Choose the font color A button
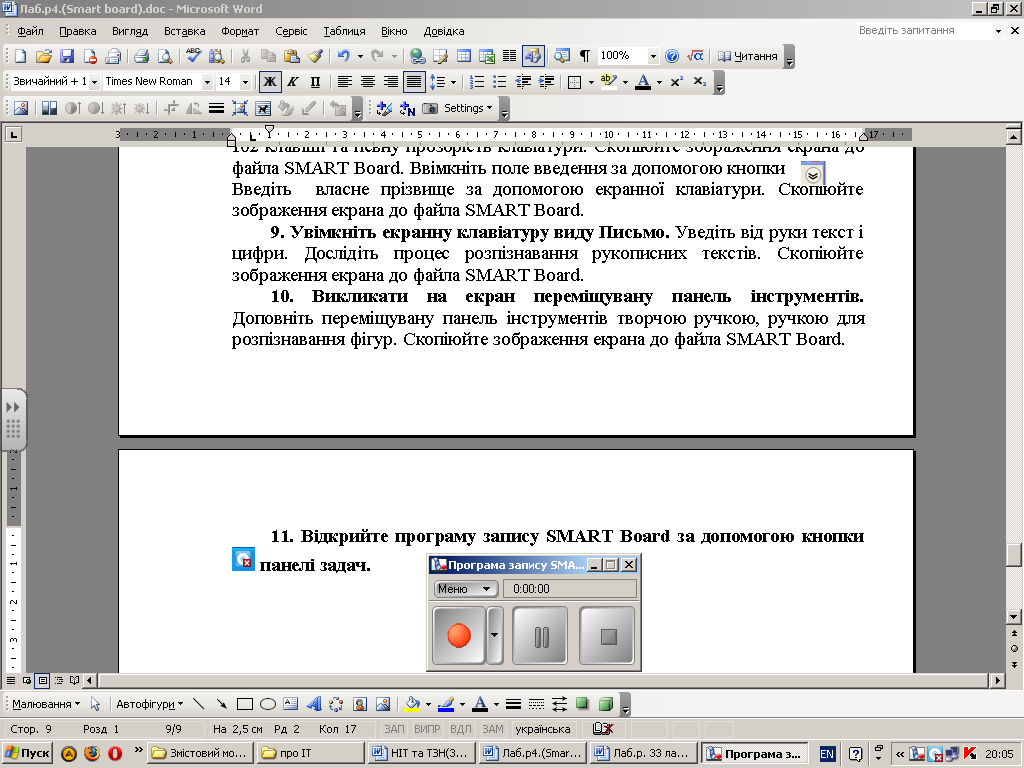The width and height of the screenshot is (1024, 768). pyautogui.click(x=643, y=82)
